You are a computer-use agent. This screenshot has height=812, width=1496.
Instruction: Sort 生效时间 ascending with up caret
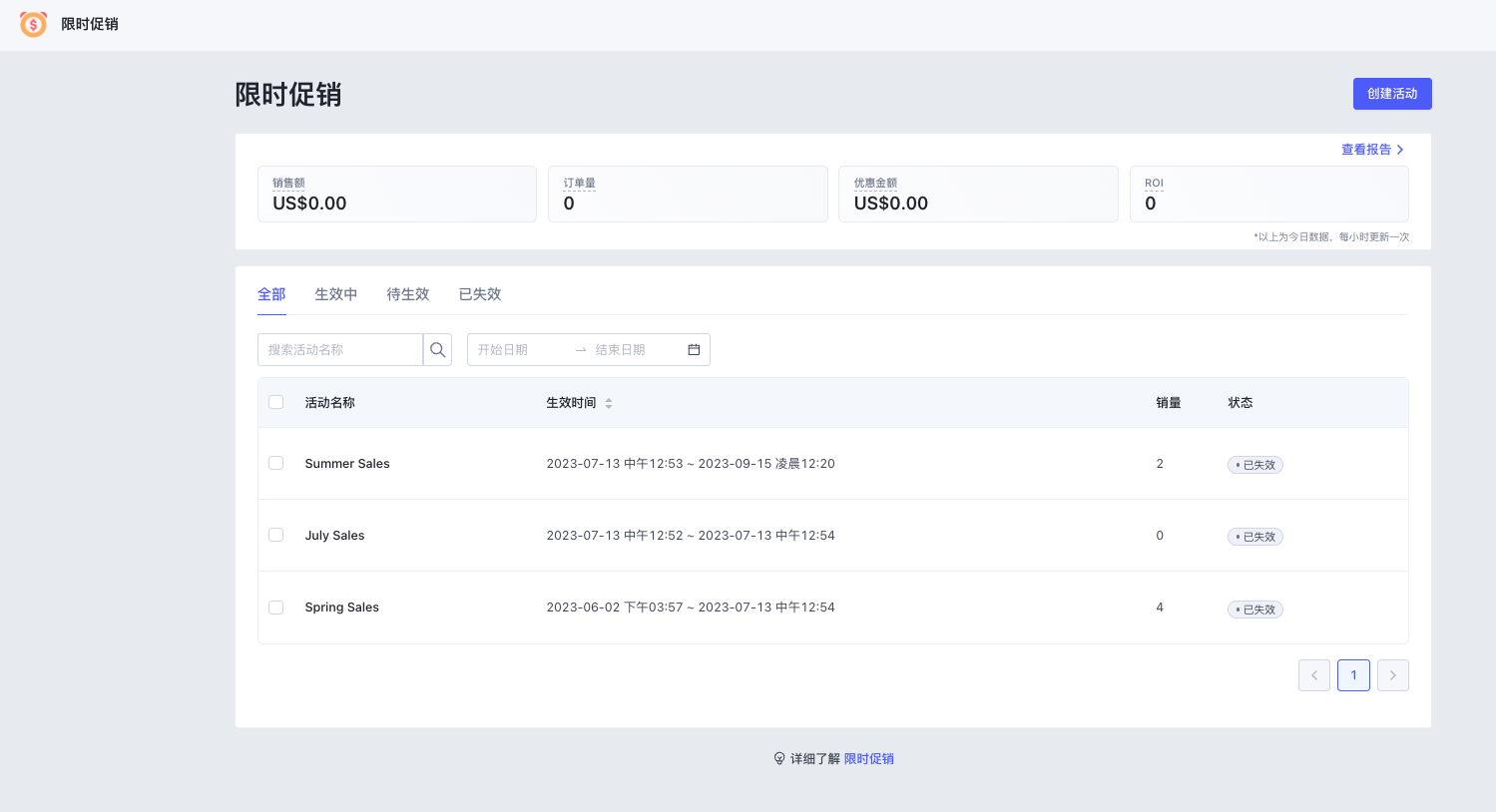[608, 398]
